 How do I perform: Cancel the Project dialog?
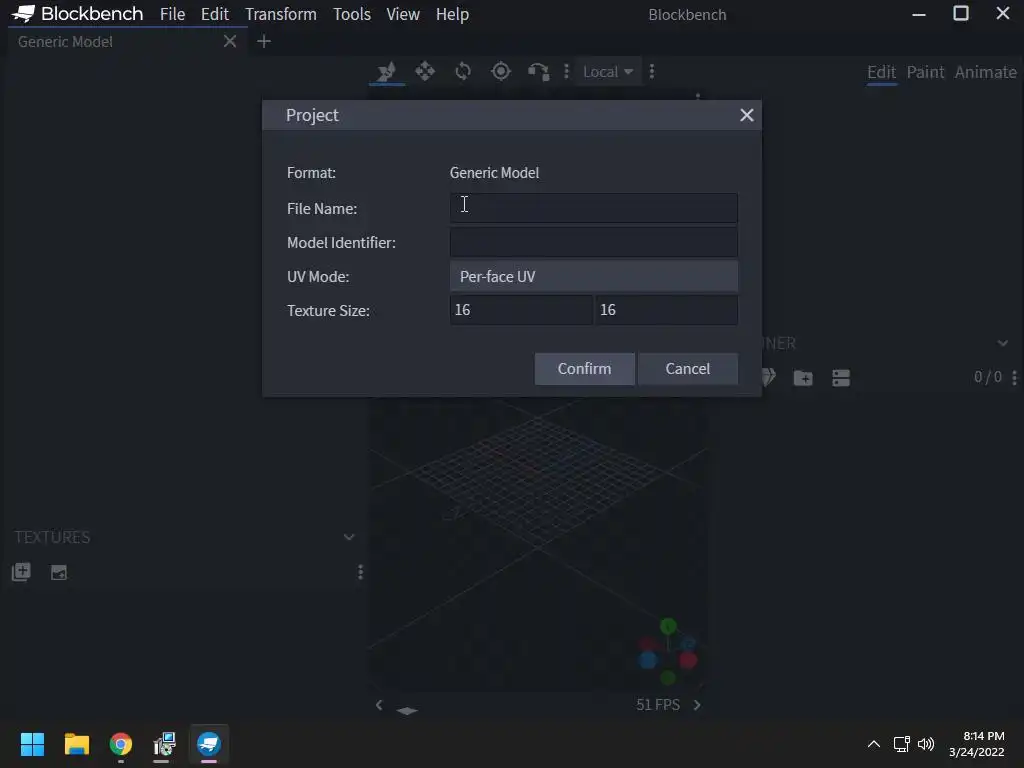coord(688,369)
